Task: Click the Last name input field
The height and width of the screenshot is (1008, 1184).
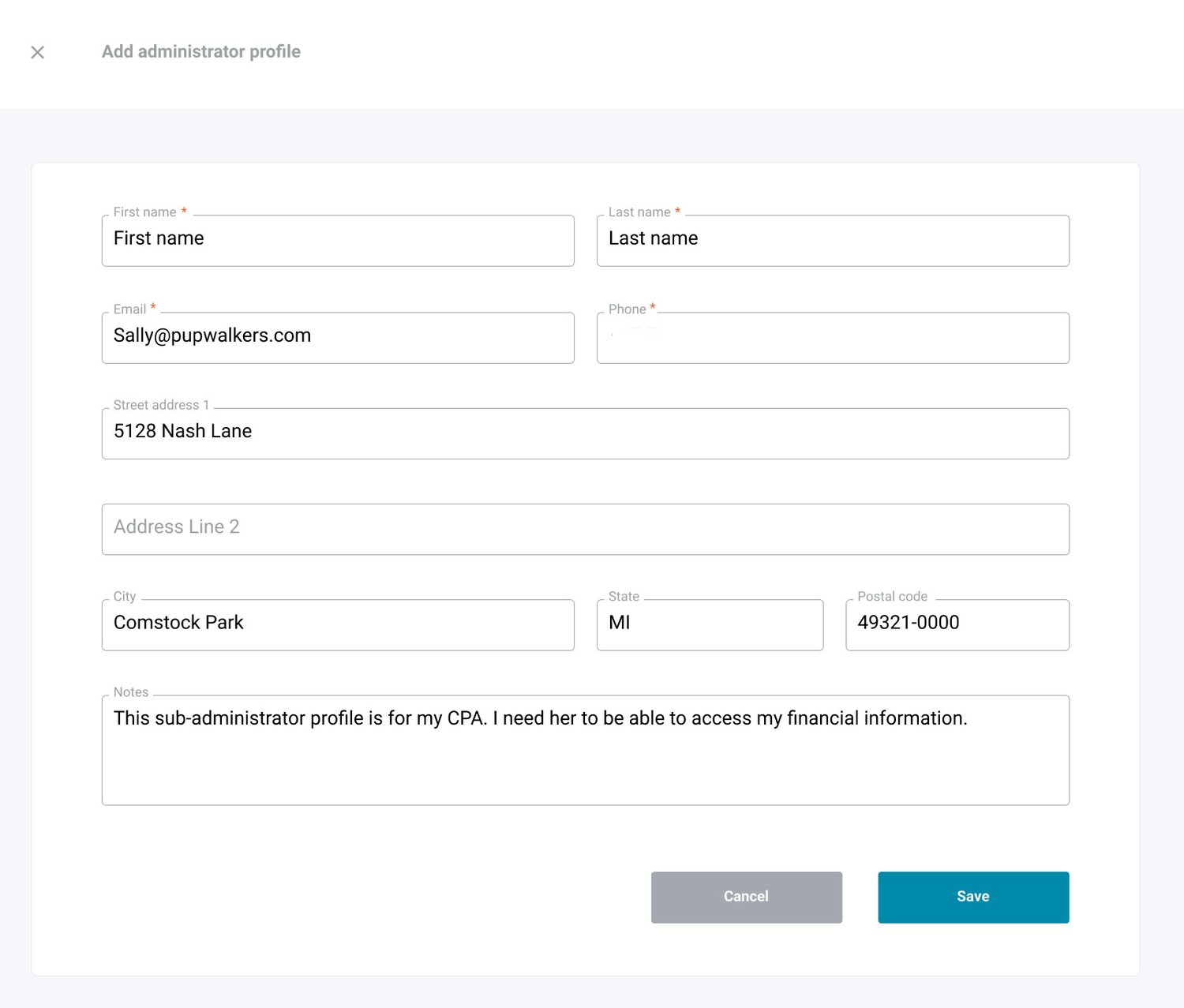Action: click(832, 240)
